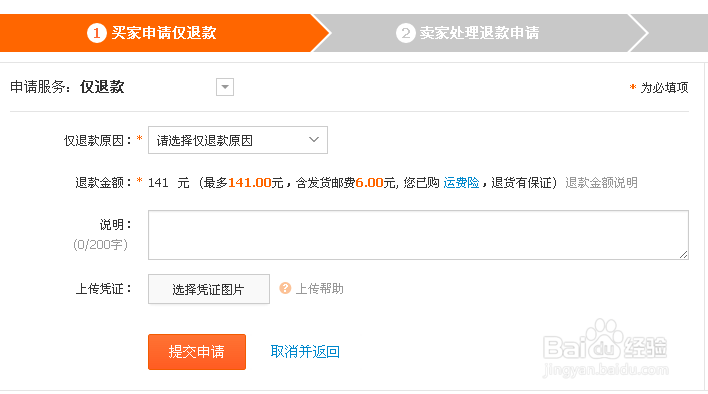This screenshot has height=394, width=708.
Task: Open the 申请服务 dropdown arrow
Action: point(225,87)
